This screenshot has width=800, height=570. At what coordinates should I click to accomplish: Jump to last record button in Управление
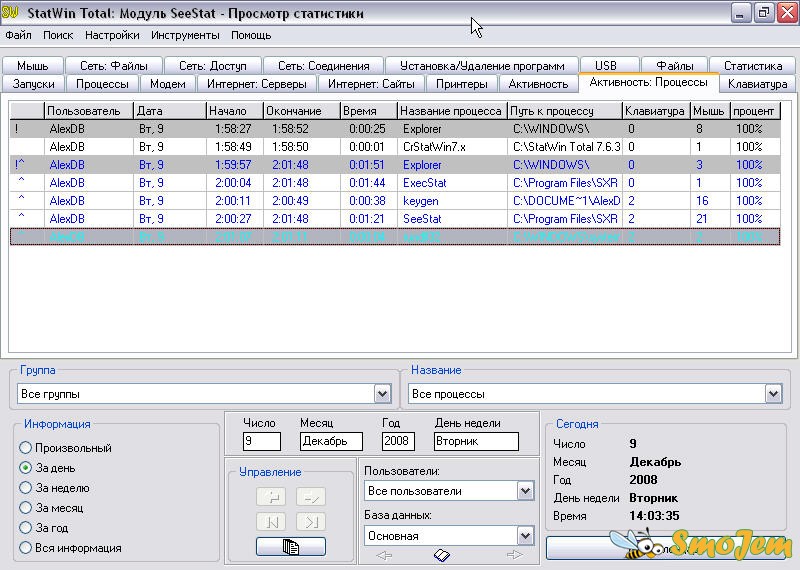pyautogui.click(x=311, y=522)
